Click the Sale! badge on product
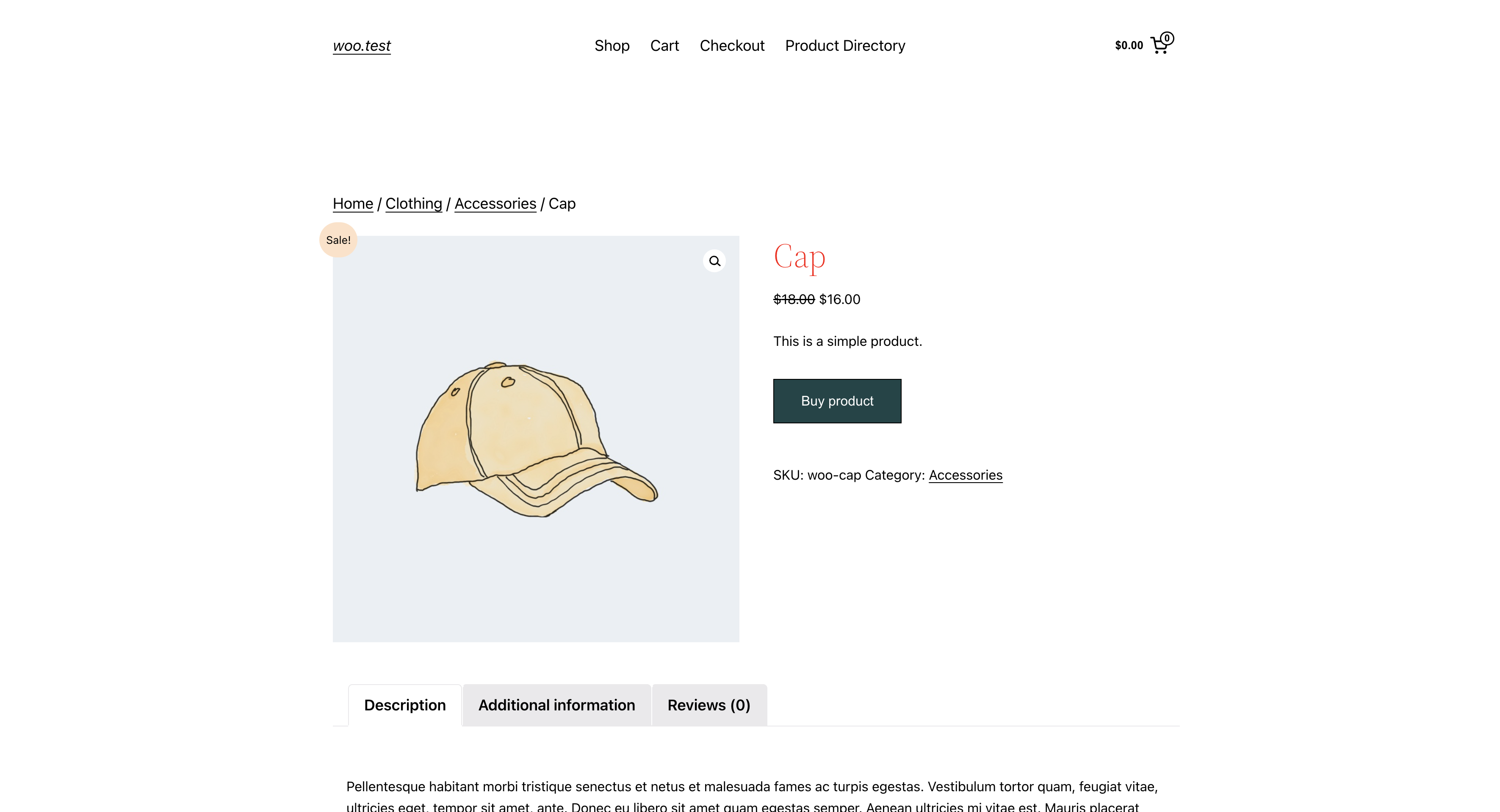This screenshot has width=1500, height=812. [338, 240]
